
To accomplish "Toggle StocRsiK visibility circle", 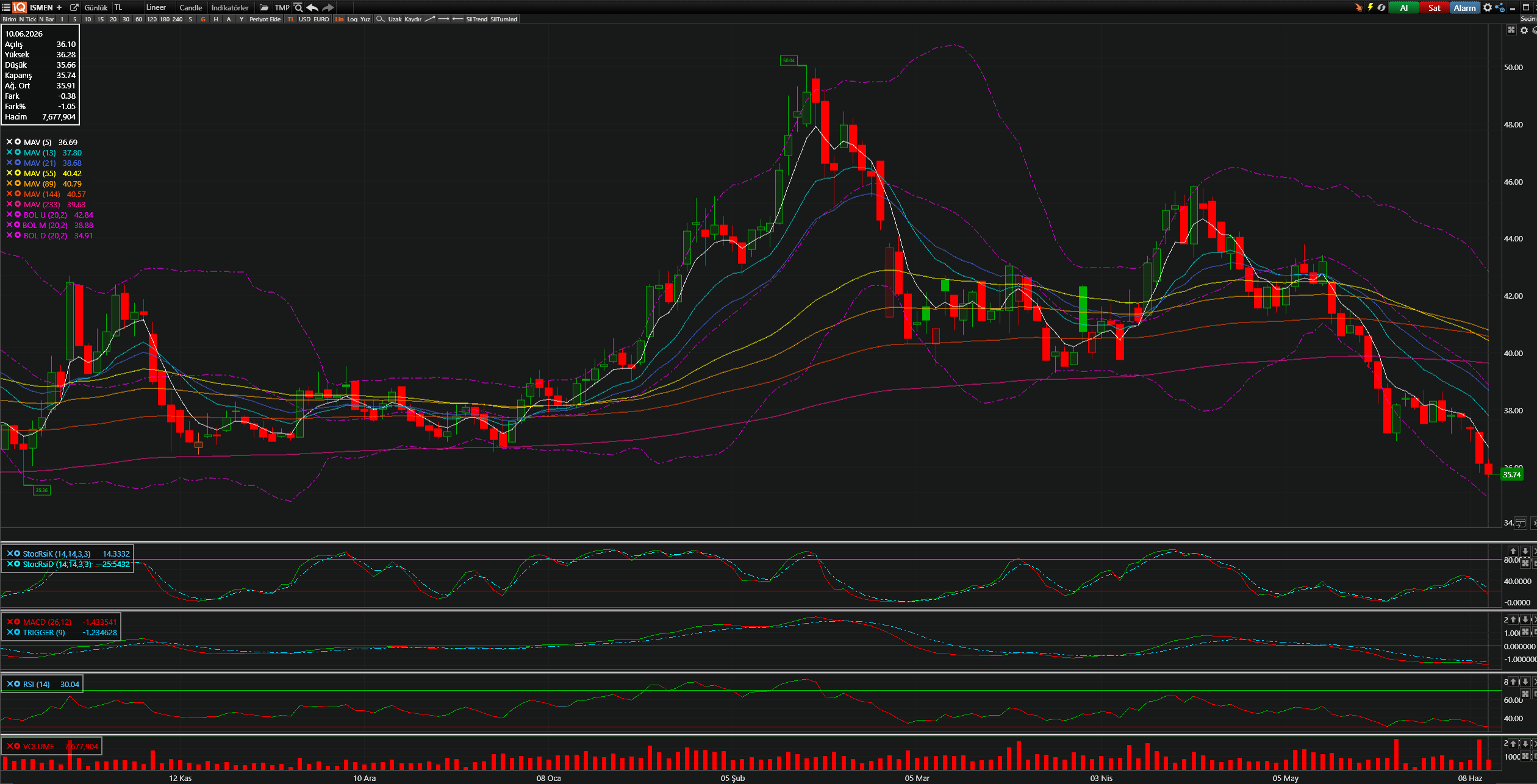I will (18, 553).
